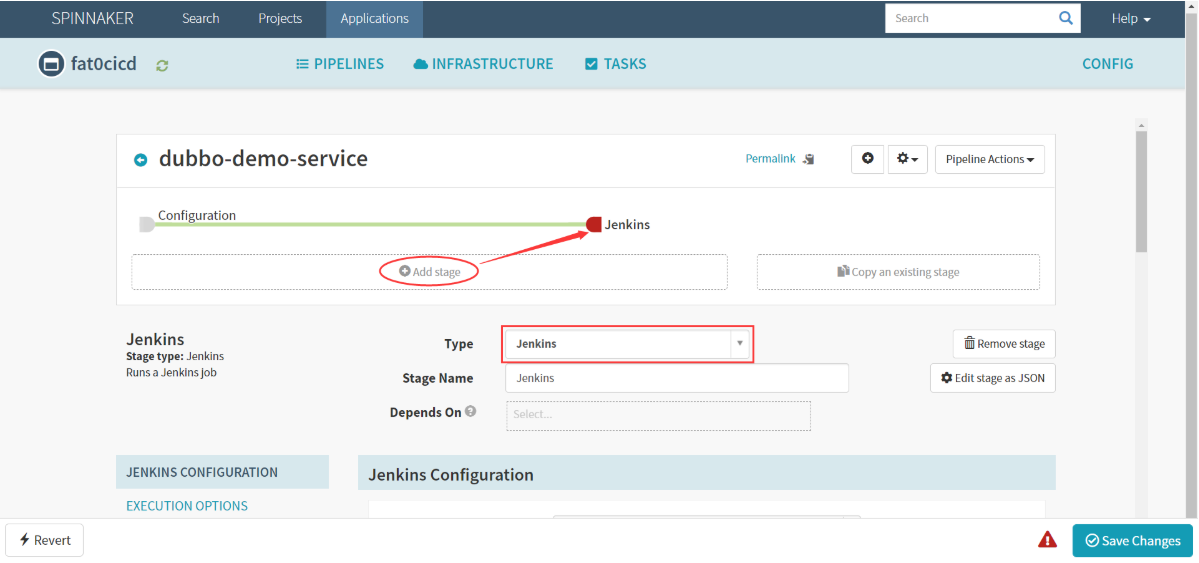Click Edit stage as JSON
The width and height of the screenshot is (1199, 563).
(x=993, y=378)
